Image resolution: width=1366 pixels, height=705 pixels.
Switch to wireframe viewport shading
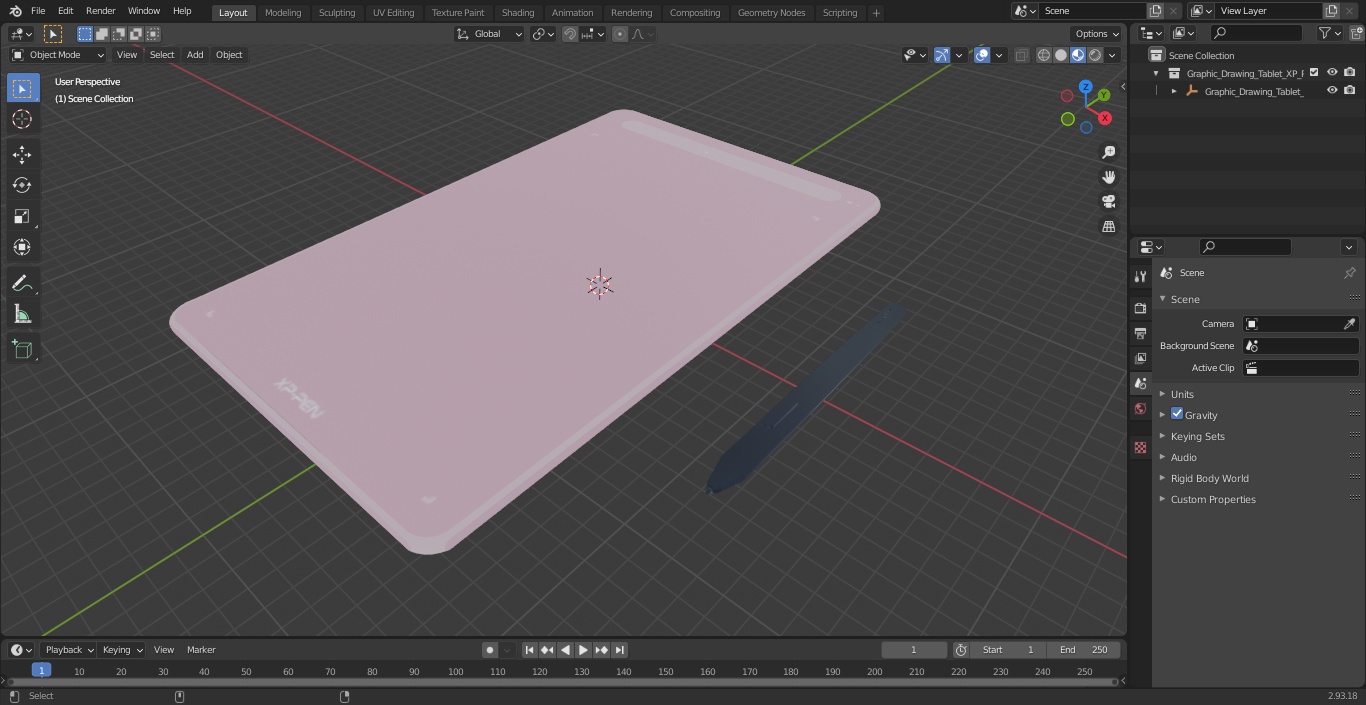tap(1044, 55)
